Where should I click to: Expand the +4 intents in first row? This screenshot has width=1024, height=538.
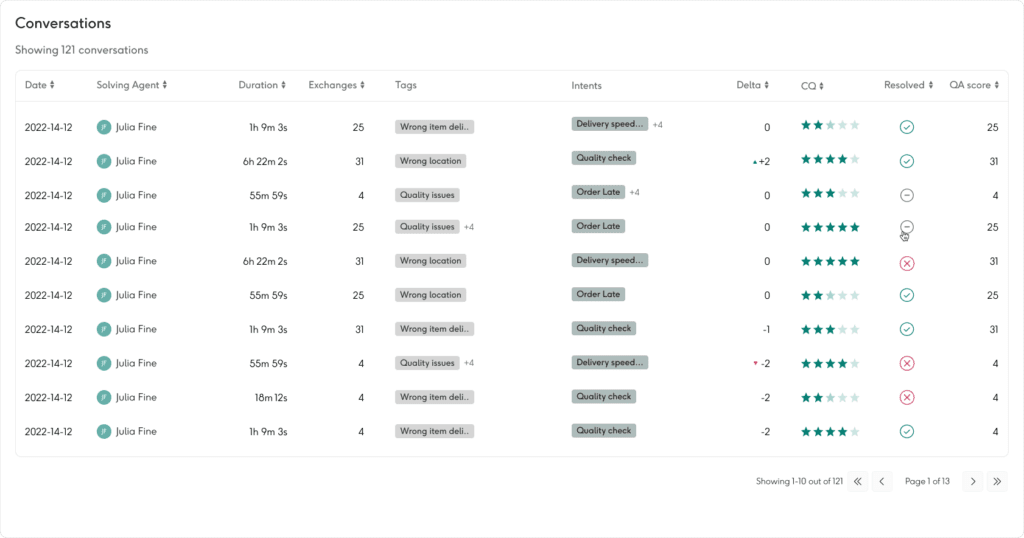(x=658, y=125)
